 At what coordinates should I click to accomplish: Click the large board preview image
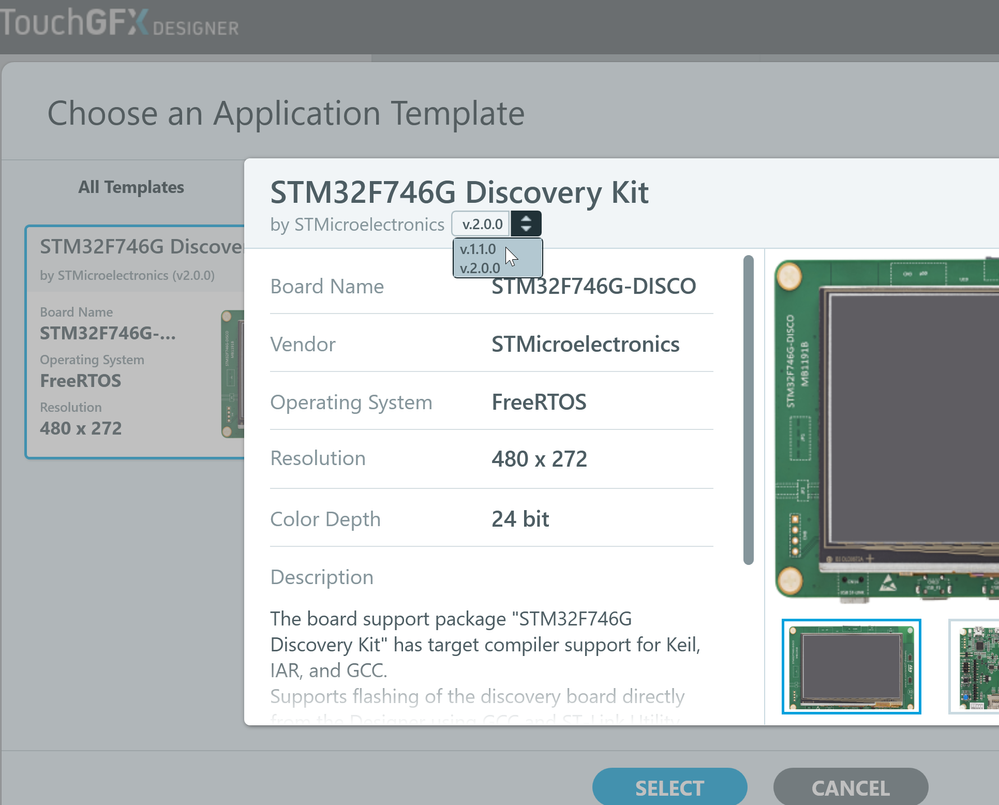tap(887, 429)
